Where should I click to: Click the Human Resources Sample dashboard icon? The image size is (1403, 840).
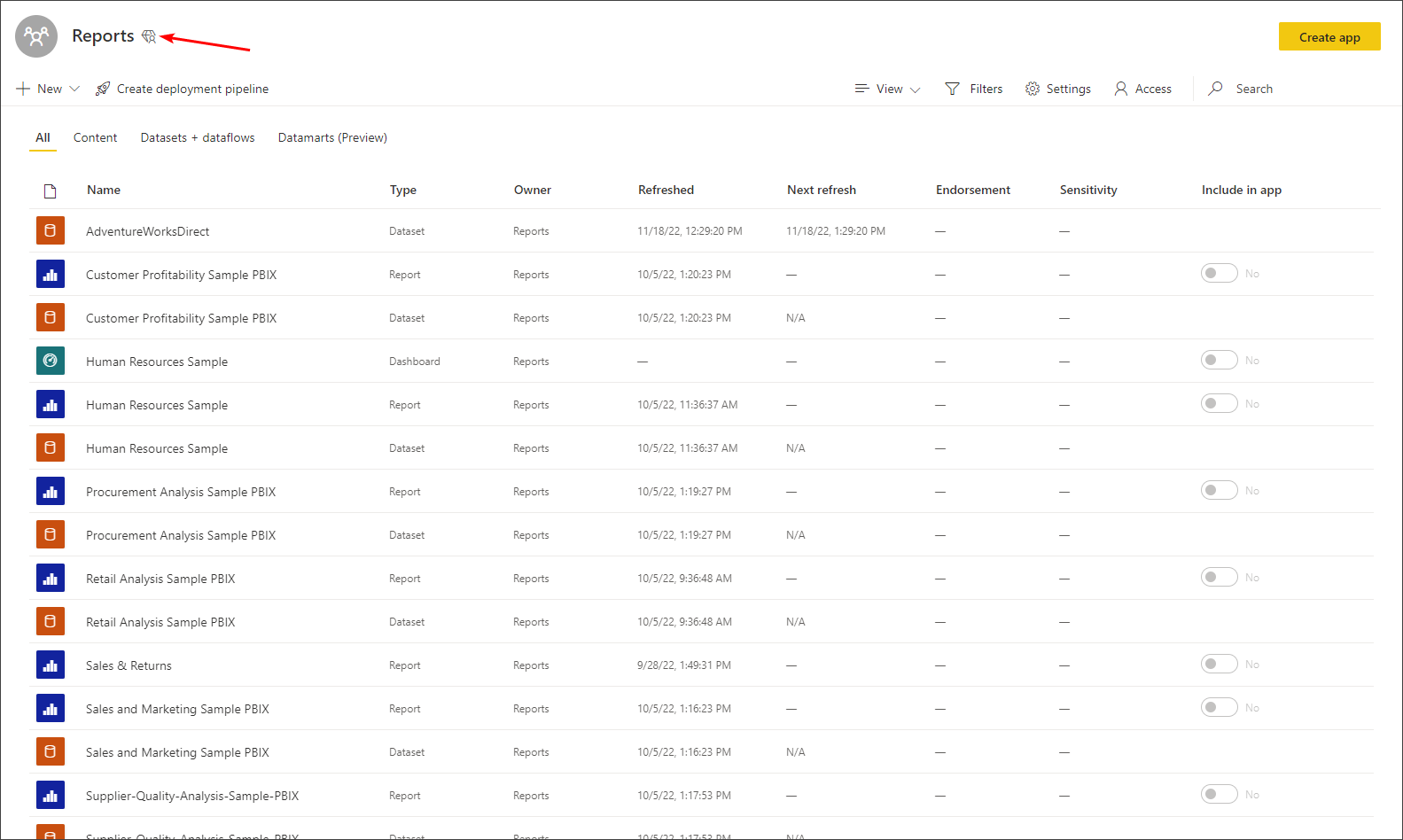pyautogui.click(x=51, y=361)
